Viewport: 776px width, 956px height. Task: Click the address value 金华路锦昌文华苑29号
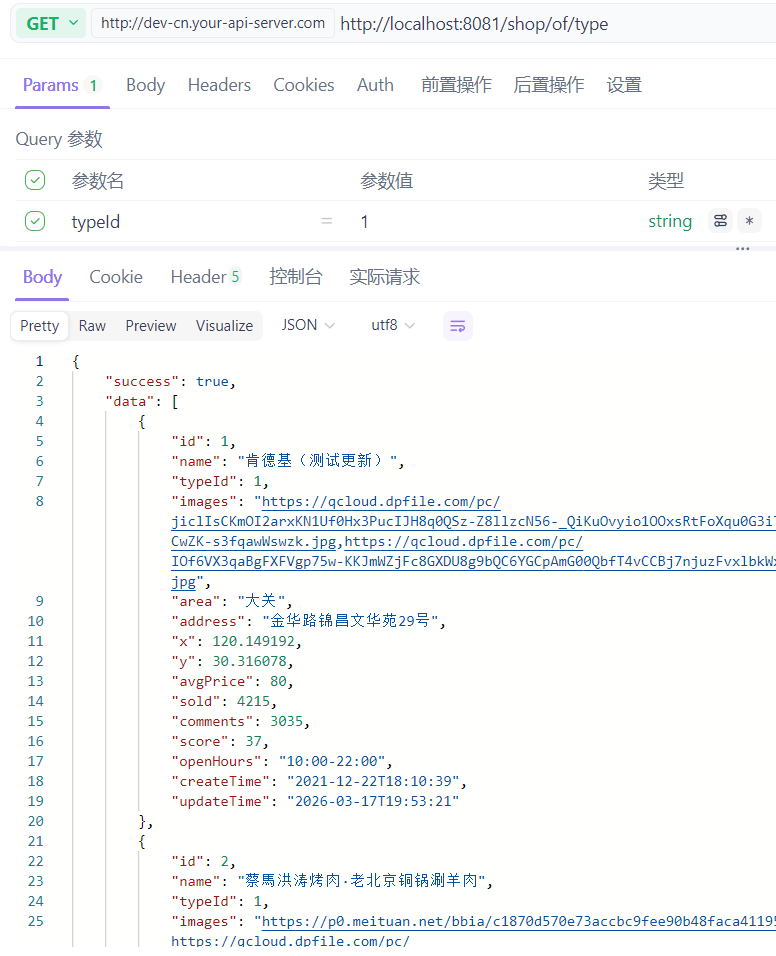point(350,621)
